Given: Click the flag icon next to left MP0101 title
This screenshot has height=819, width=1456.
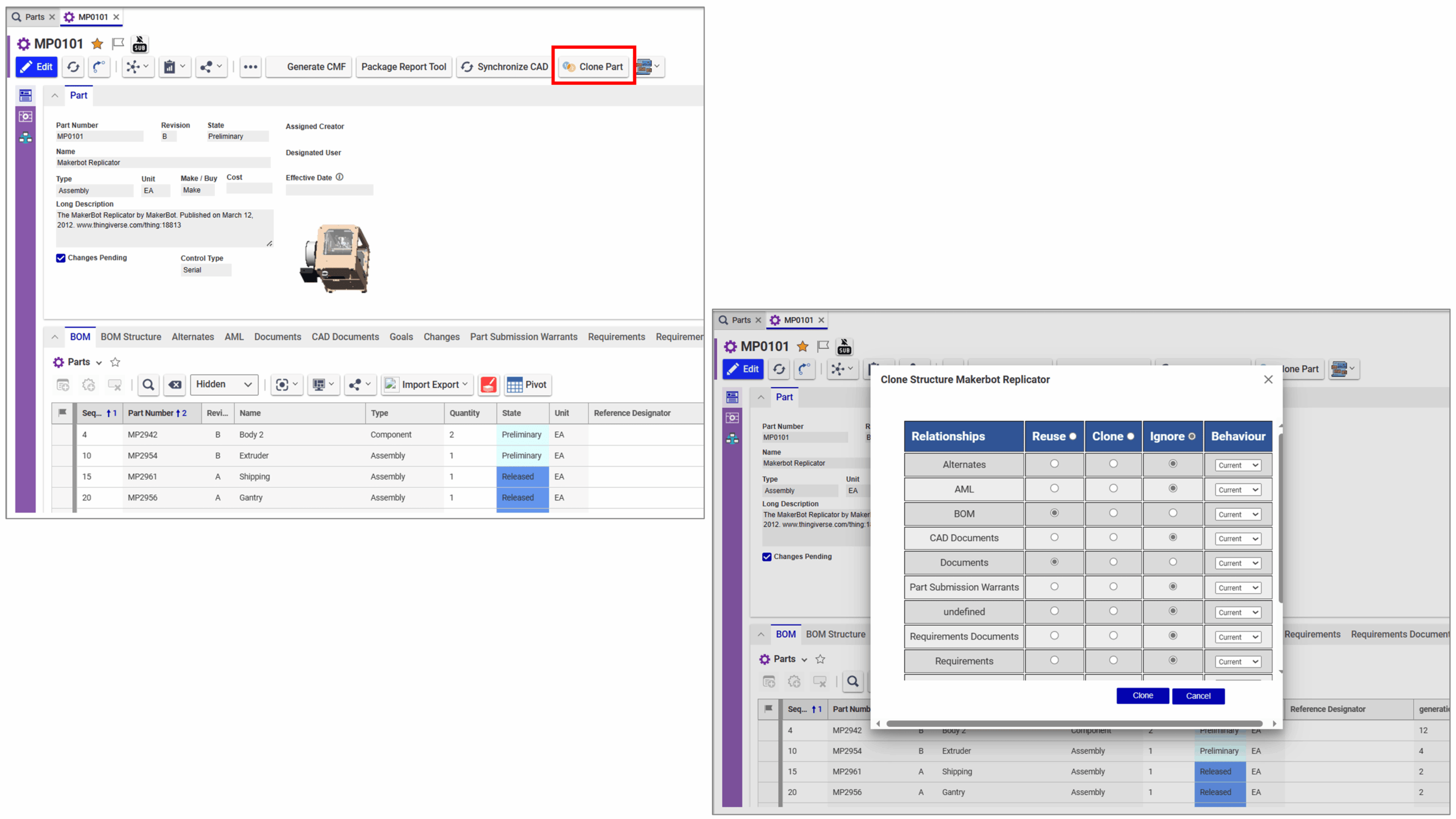Looking at the screenshot, I should click(x=118, y=44).
